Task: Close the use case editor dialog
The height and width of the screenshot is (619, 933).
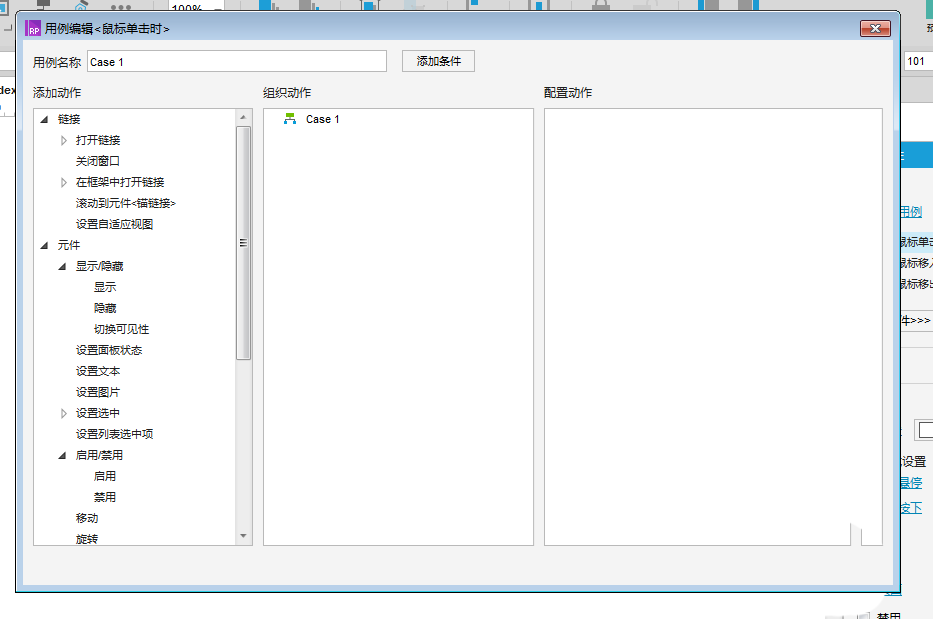Action: [875, 29]
